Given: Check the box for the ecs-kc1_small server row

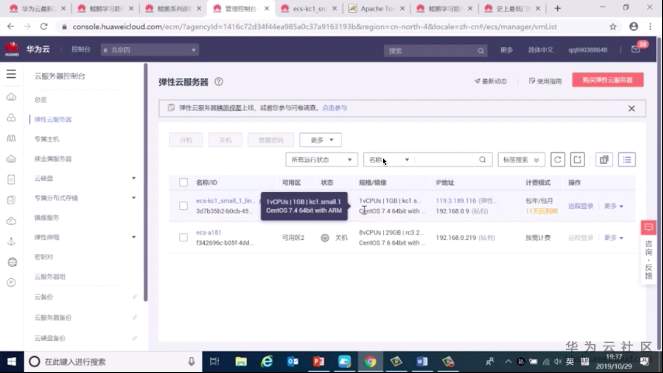Looking at the screenshot, I should [x=183, y=206].
